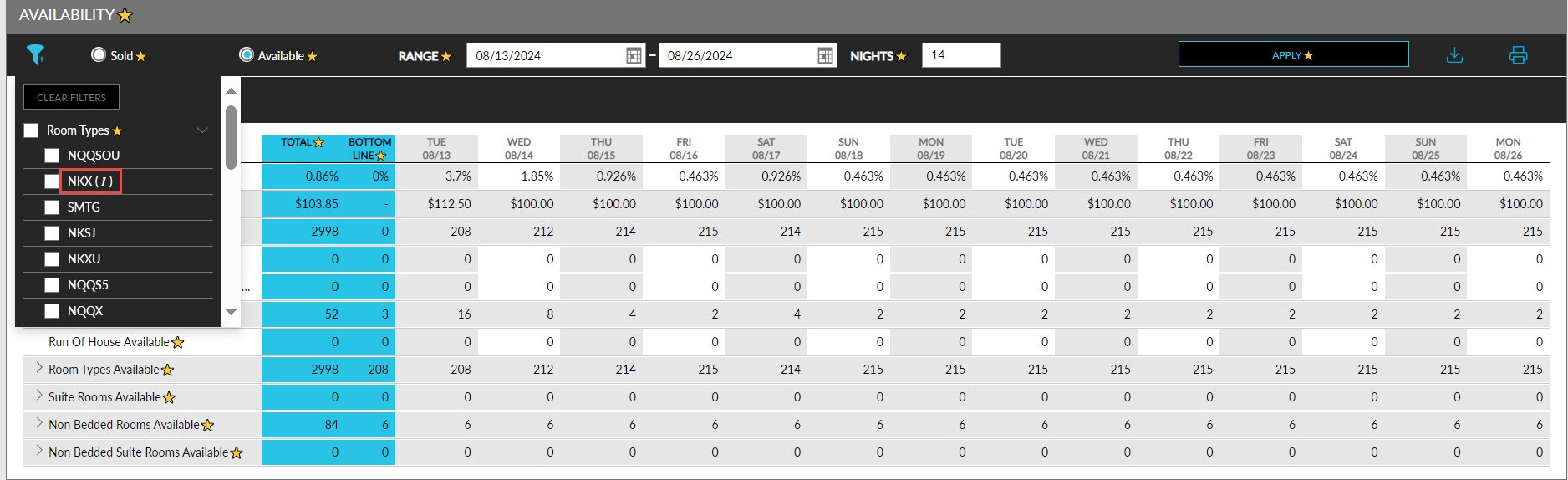Click the download export icon
Image resolution: width=1568 pixels, height=480 pixels.
click(x=1454, y=55)
